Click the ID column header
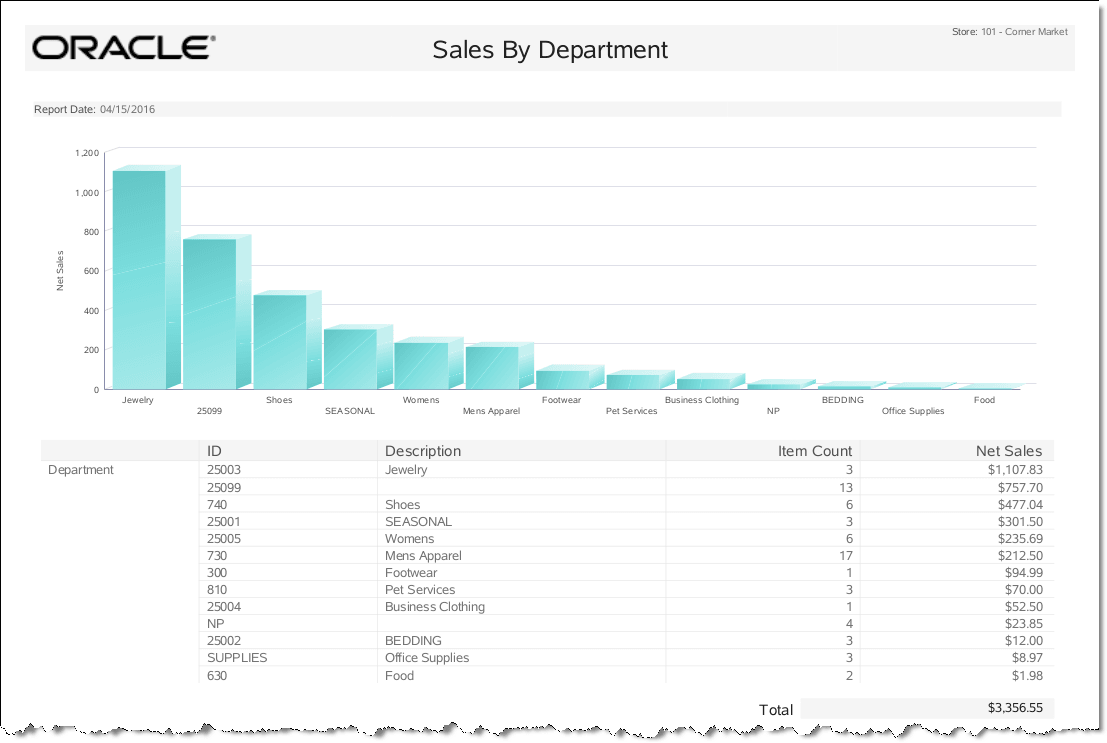Image resolution: width=1107 pixels, height=743 pixels. (214, 451)
